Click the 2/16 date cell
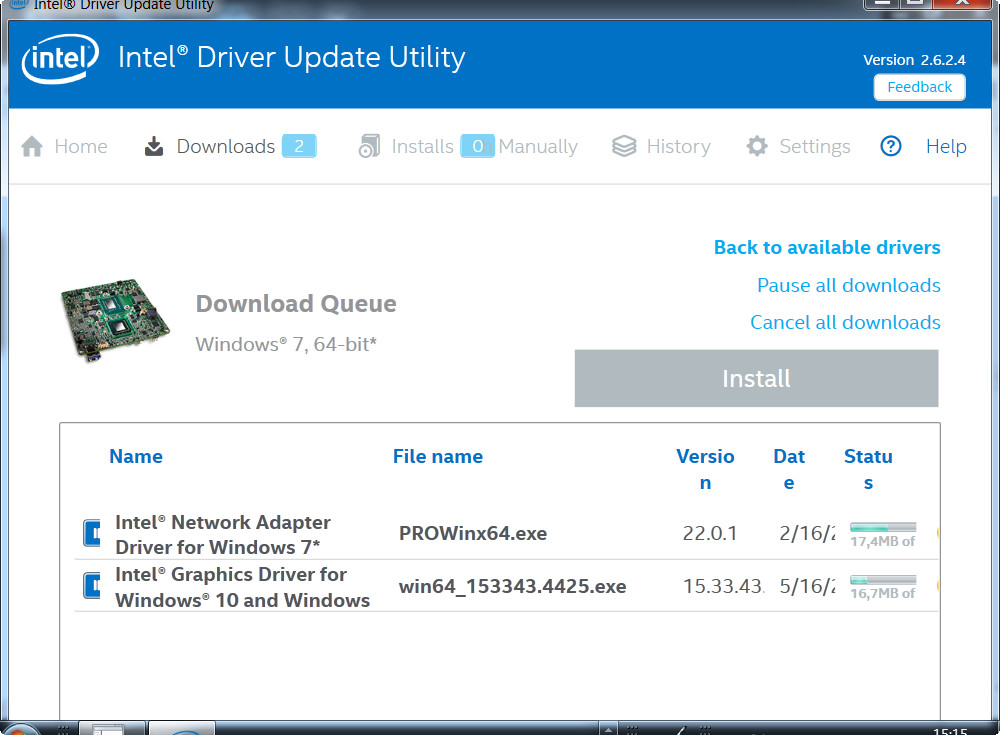 (807, 533)
